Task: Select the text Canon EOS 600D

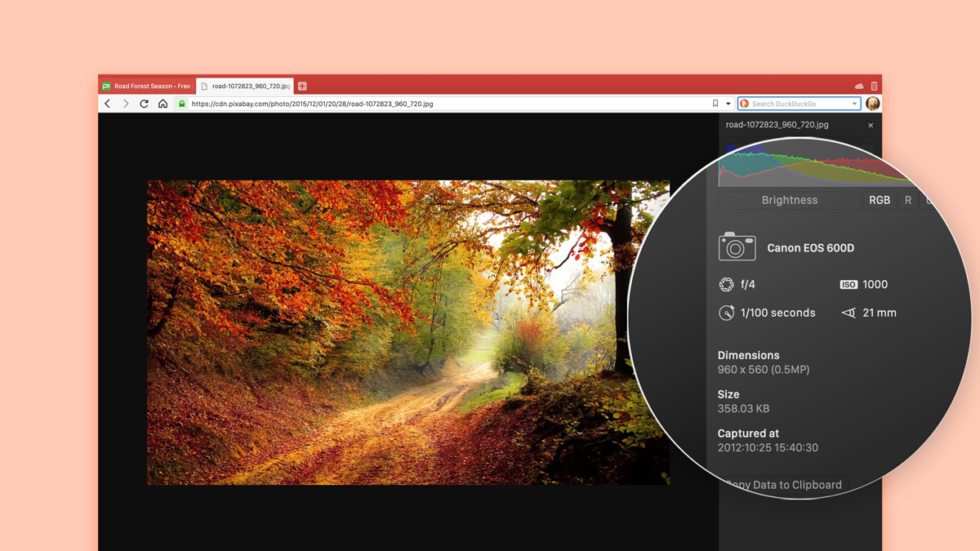Action: tap(811, 248)
